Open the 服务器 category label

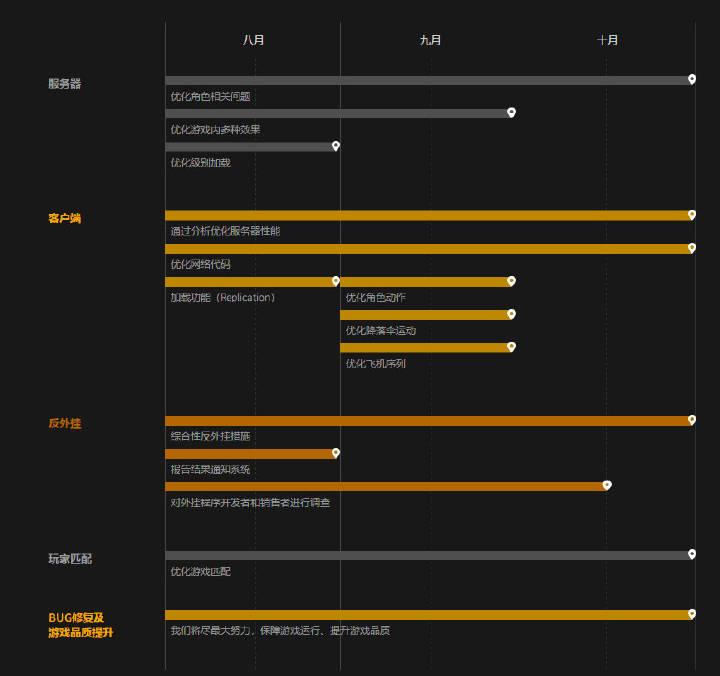point(65,84)
